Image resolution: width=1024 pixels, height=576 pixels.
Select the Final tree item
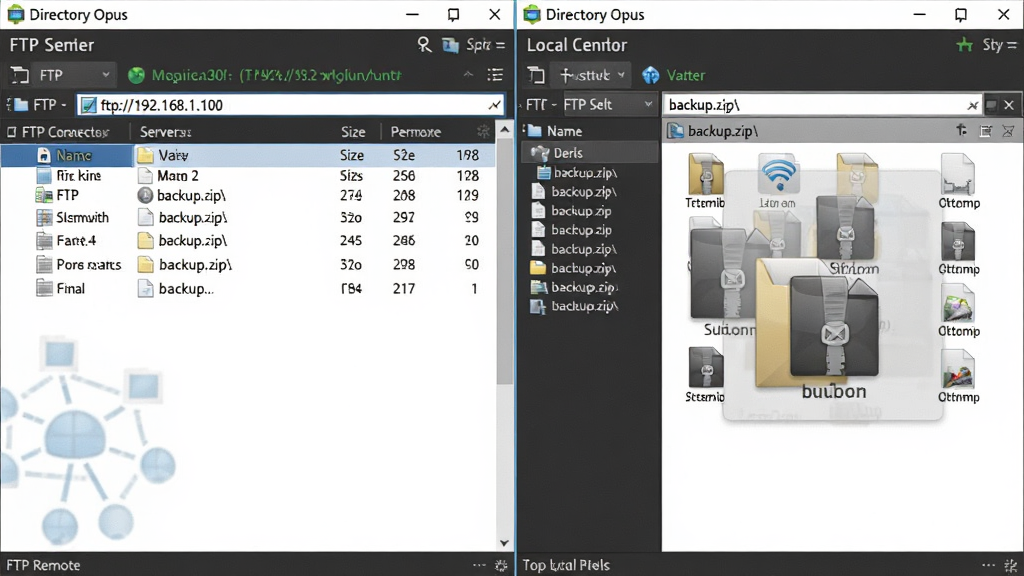click(61, 289)
